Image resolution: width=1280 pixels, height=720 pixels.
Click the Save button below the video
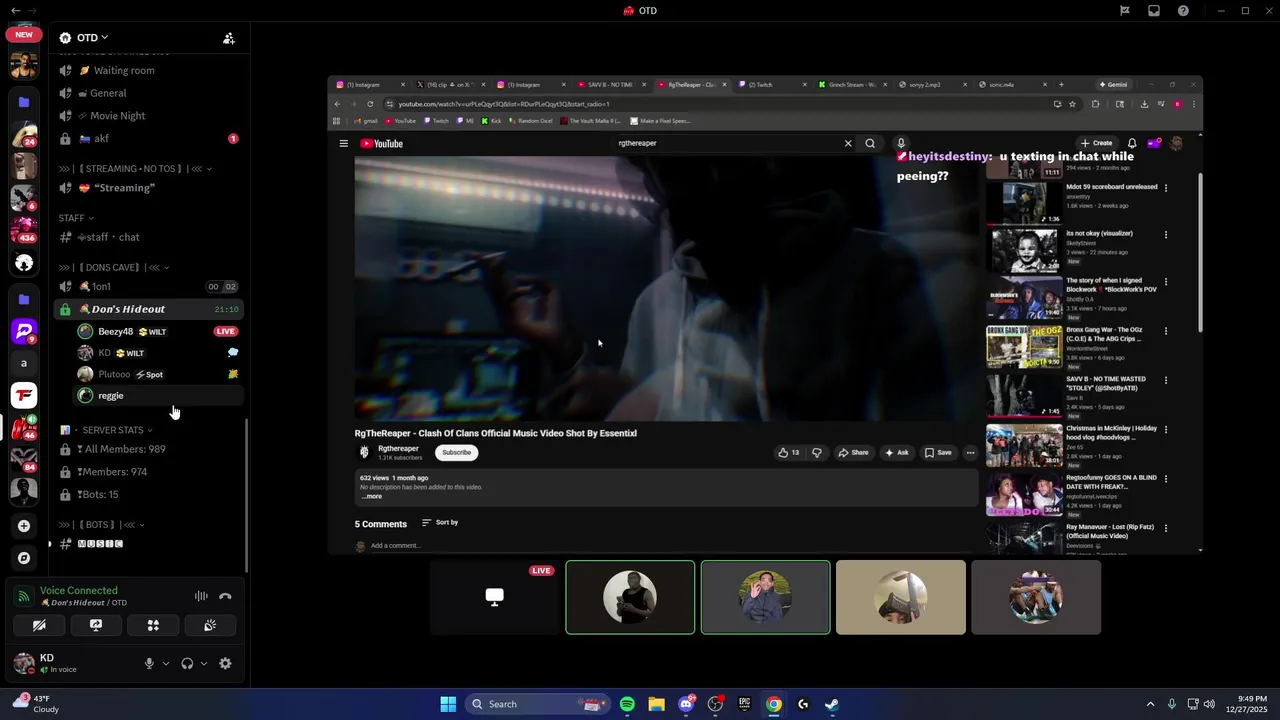[x=938, y=452]
